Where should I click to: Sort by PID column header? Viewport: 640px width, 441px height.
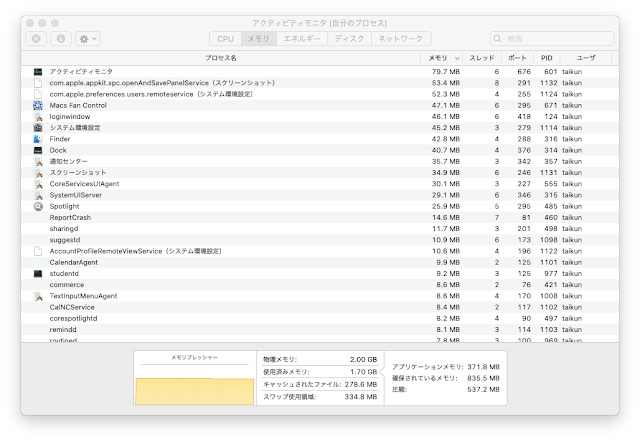547,58
